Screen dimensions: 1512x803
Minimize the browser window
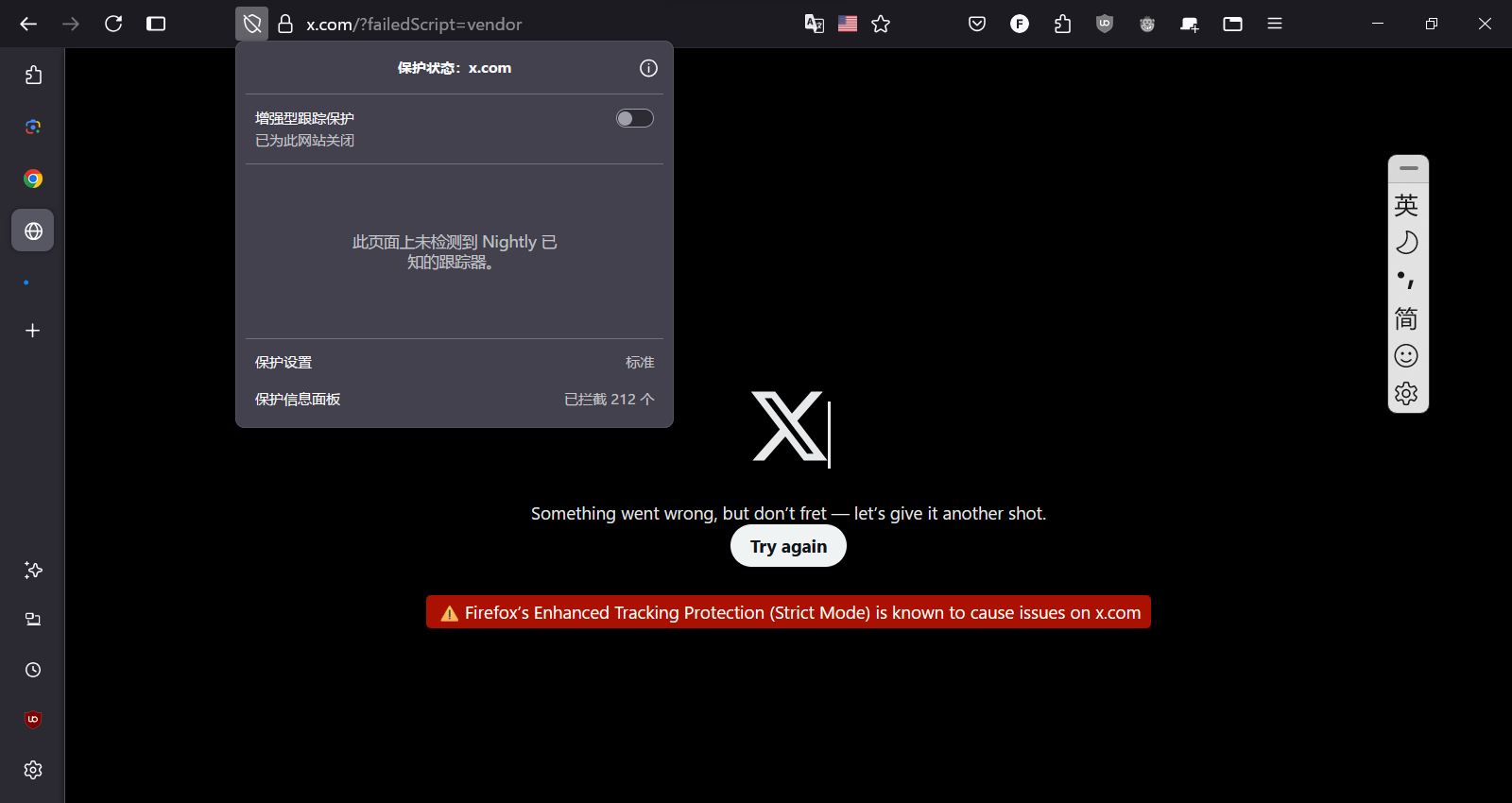click(x=1378, y=24)
